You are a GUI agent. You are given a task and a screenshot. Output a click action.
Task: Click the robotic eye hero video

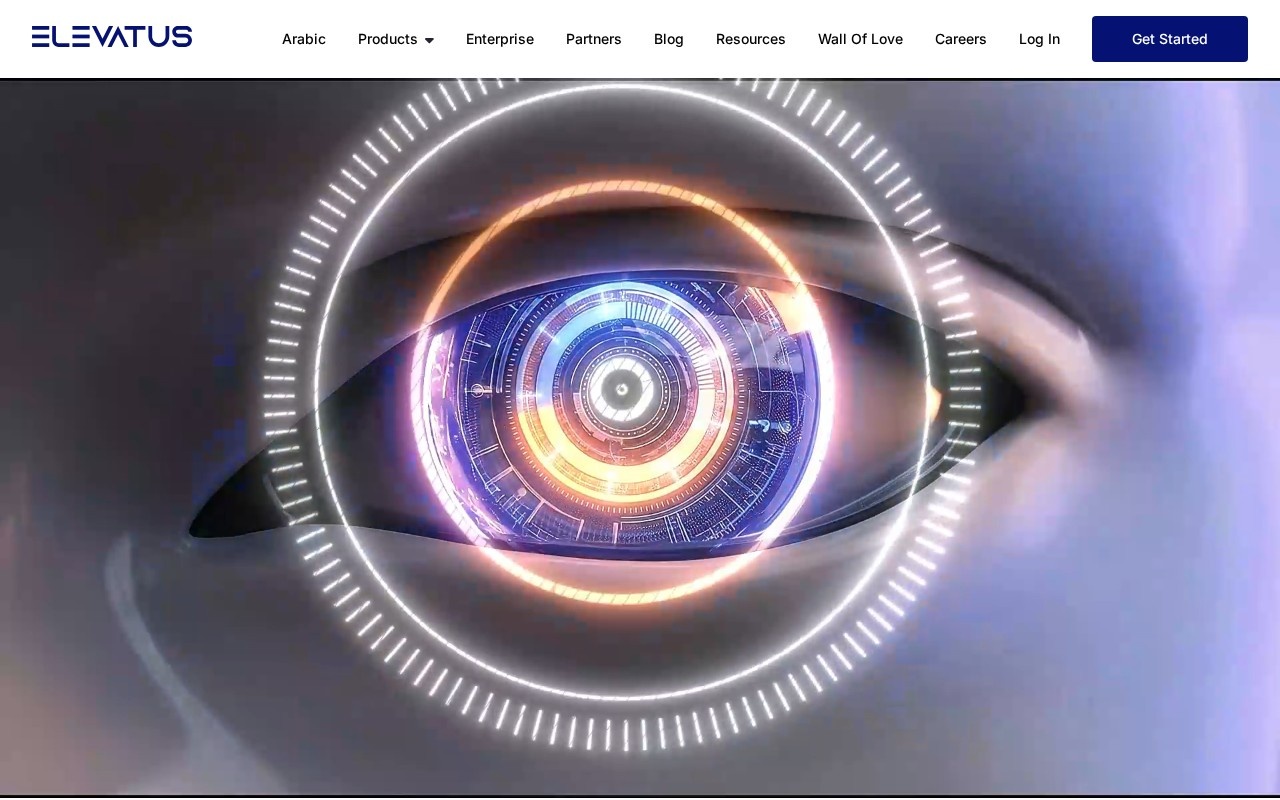pos(640,438)
